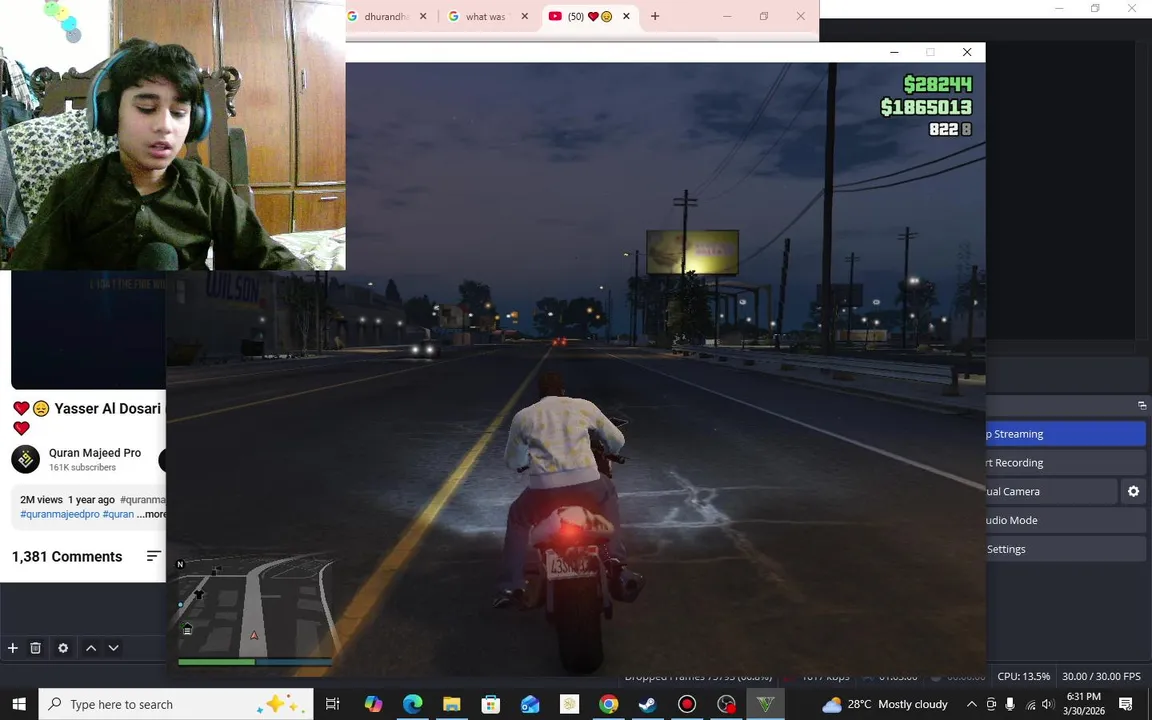Open Outlook from the taskbar
The width and height of the screenshot is (1152, 720).
pos(530,704)
